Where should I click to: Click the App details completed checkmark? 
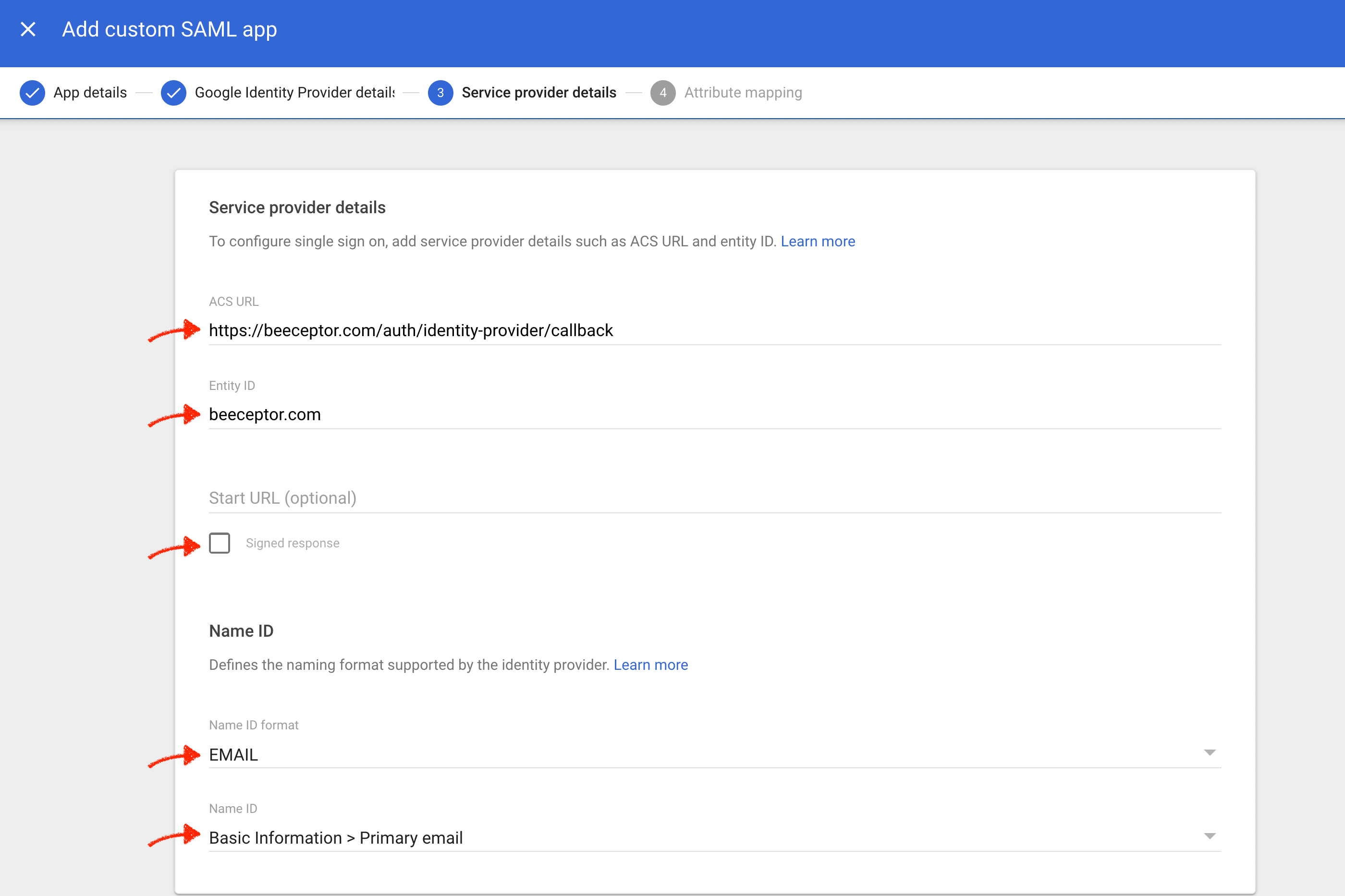[33, 92]
